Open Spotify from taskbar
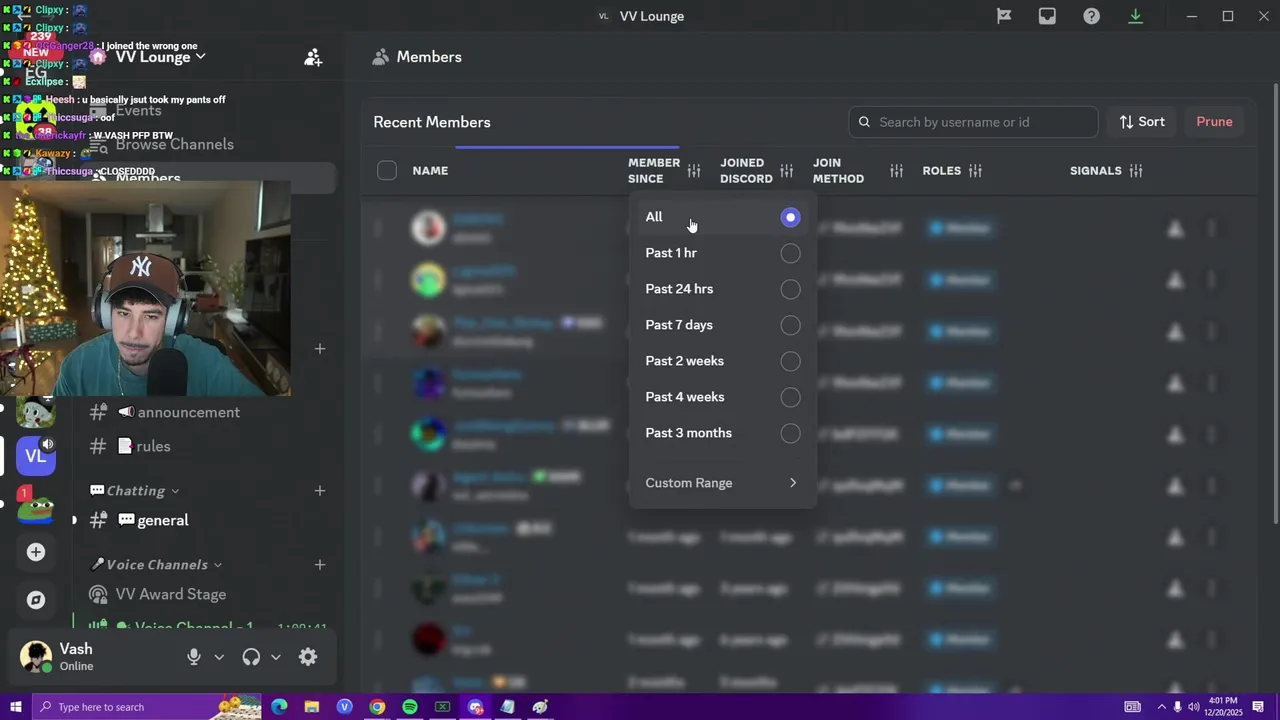The height and width of the screenshot is (720, 1280). [x=410, y=707]
